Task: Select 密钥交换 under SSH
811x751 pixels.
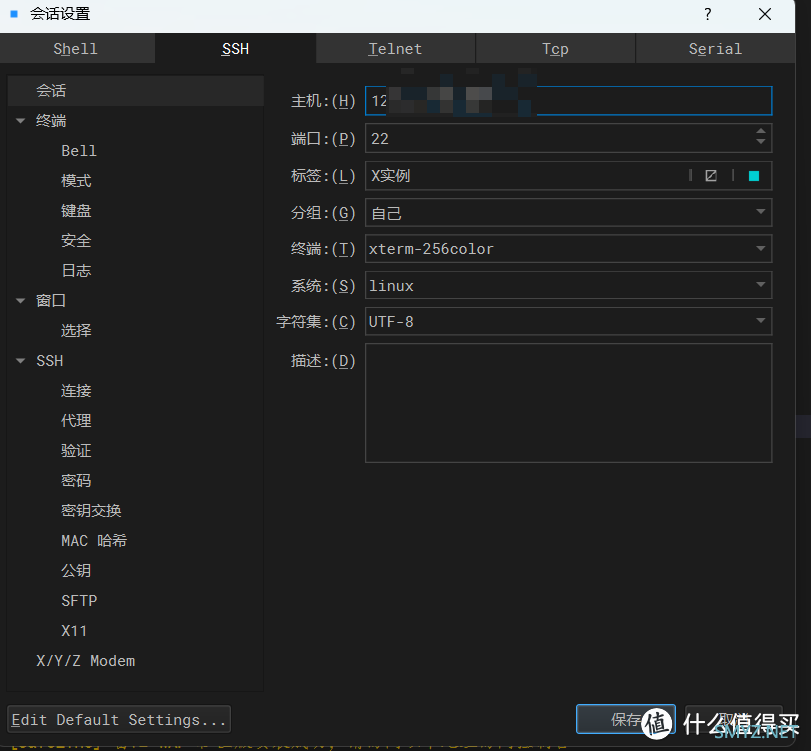Action: tap(91, 511)
